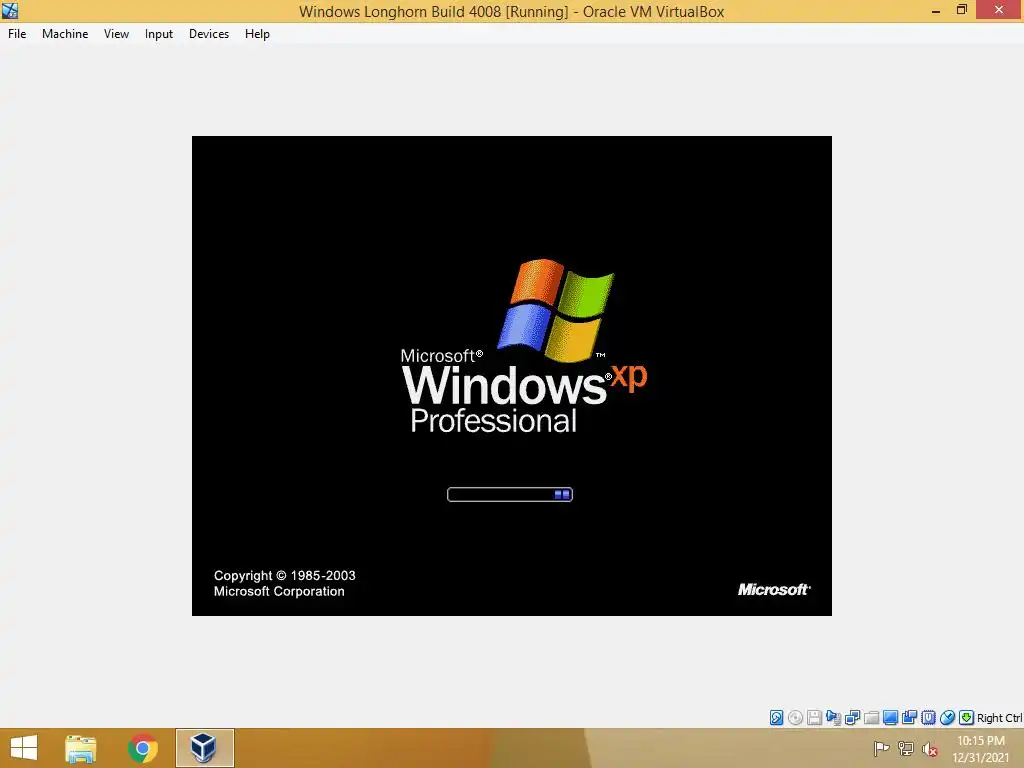This screenshot has width=1024, height=768.
Task: Click the Windows XP boot progress bar
Action: point(510,494)
